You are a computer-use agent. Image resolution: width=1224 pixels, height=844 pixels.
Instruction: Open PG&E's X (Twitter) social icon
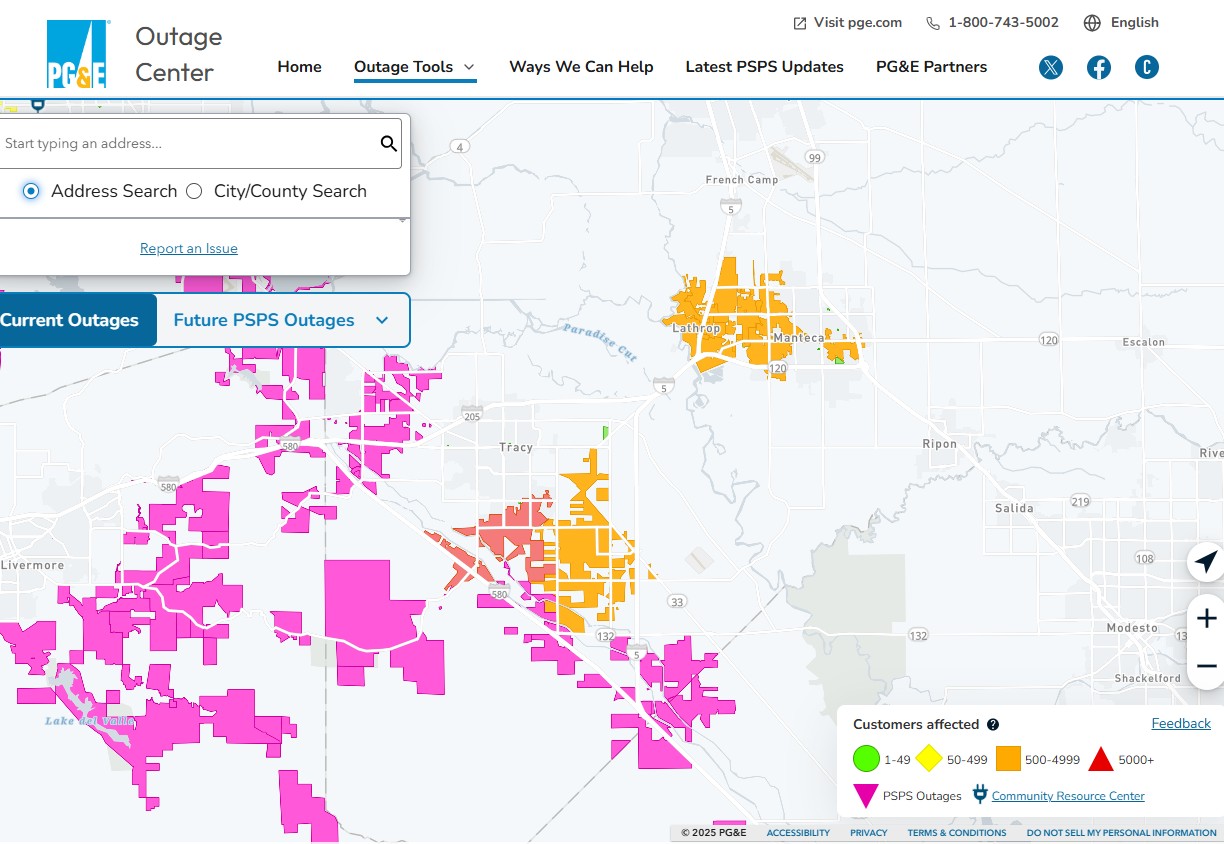point(1051,68)
